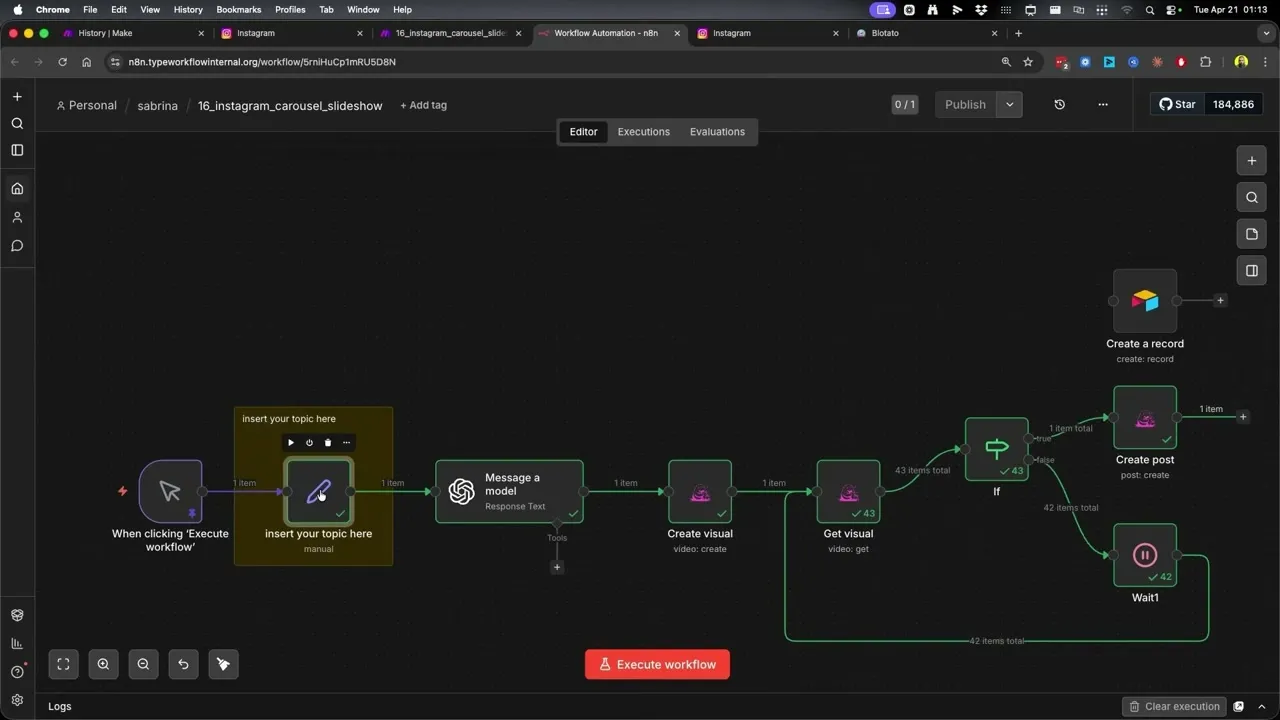Open a new Chrome tab
The height and width of the screenshot is (720, 1280).
click(1018, 33)
